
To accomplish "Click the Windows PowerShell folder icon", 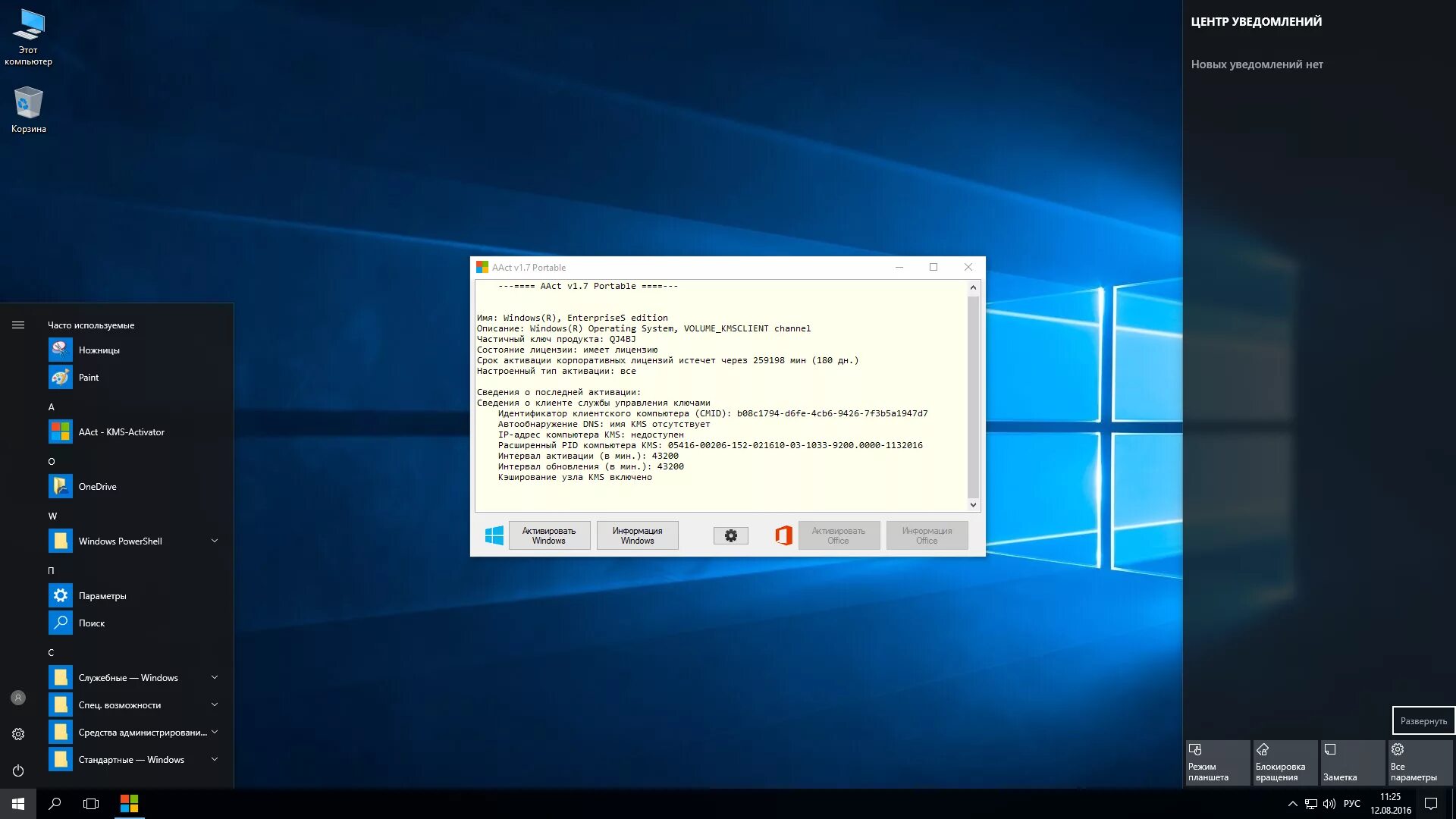I will (61, 541).
